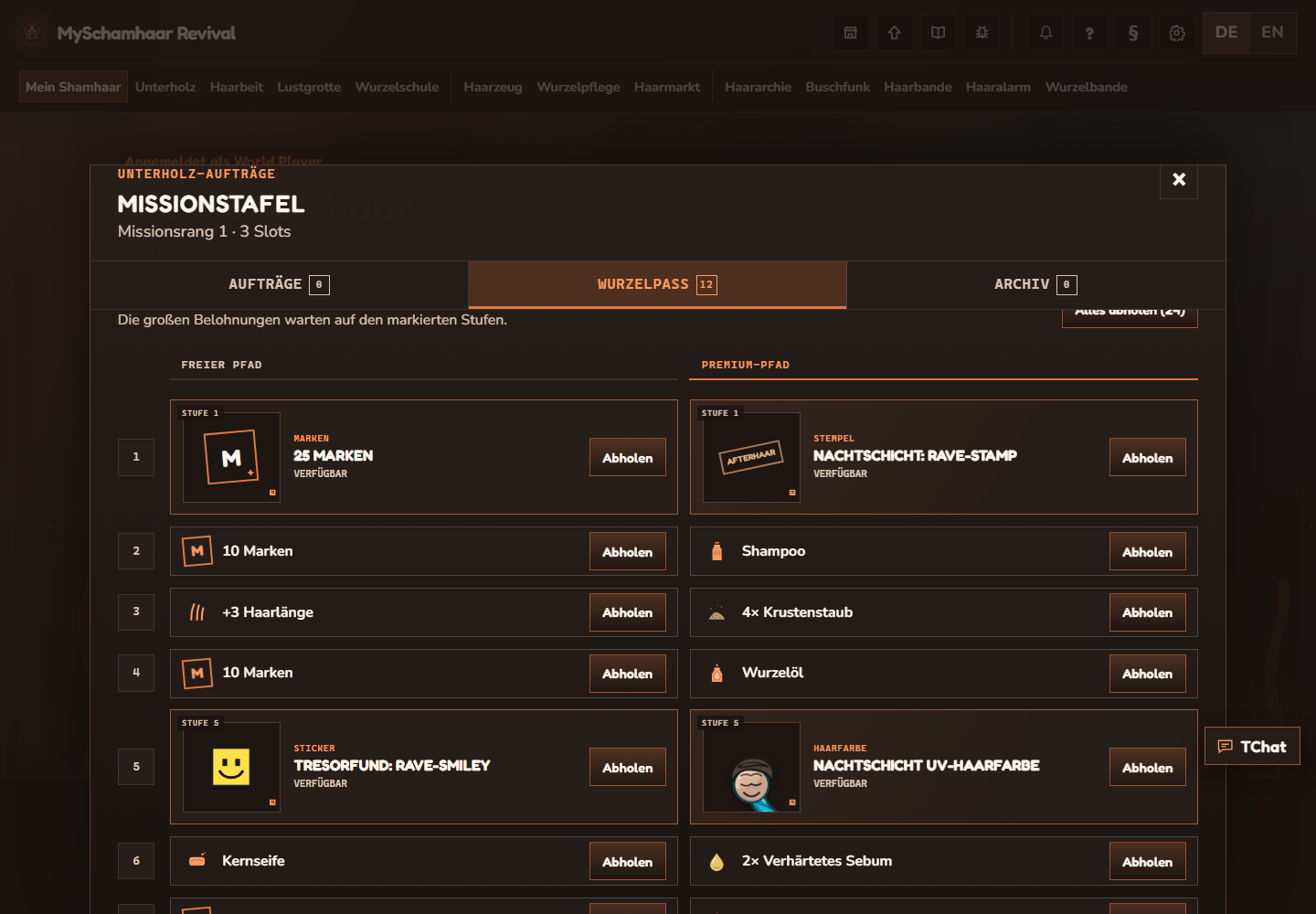Open the notifications bell icon
This screenshot has height=914, width=1316.
(1046, 33)
